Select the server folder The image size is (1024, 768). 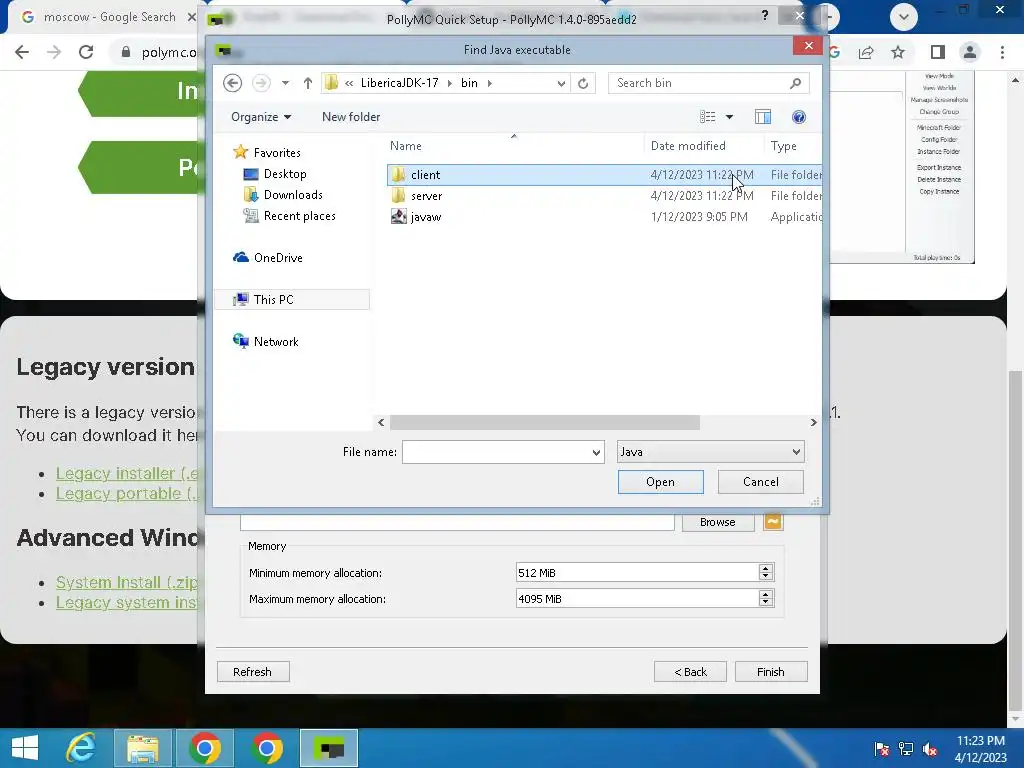pyautogui.click(x=604, y=196)
